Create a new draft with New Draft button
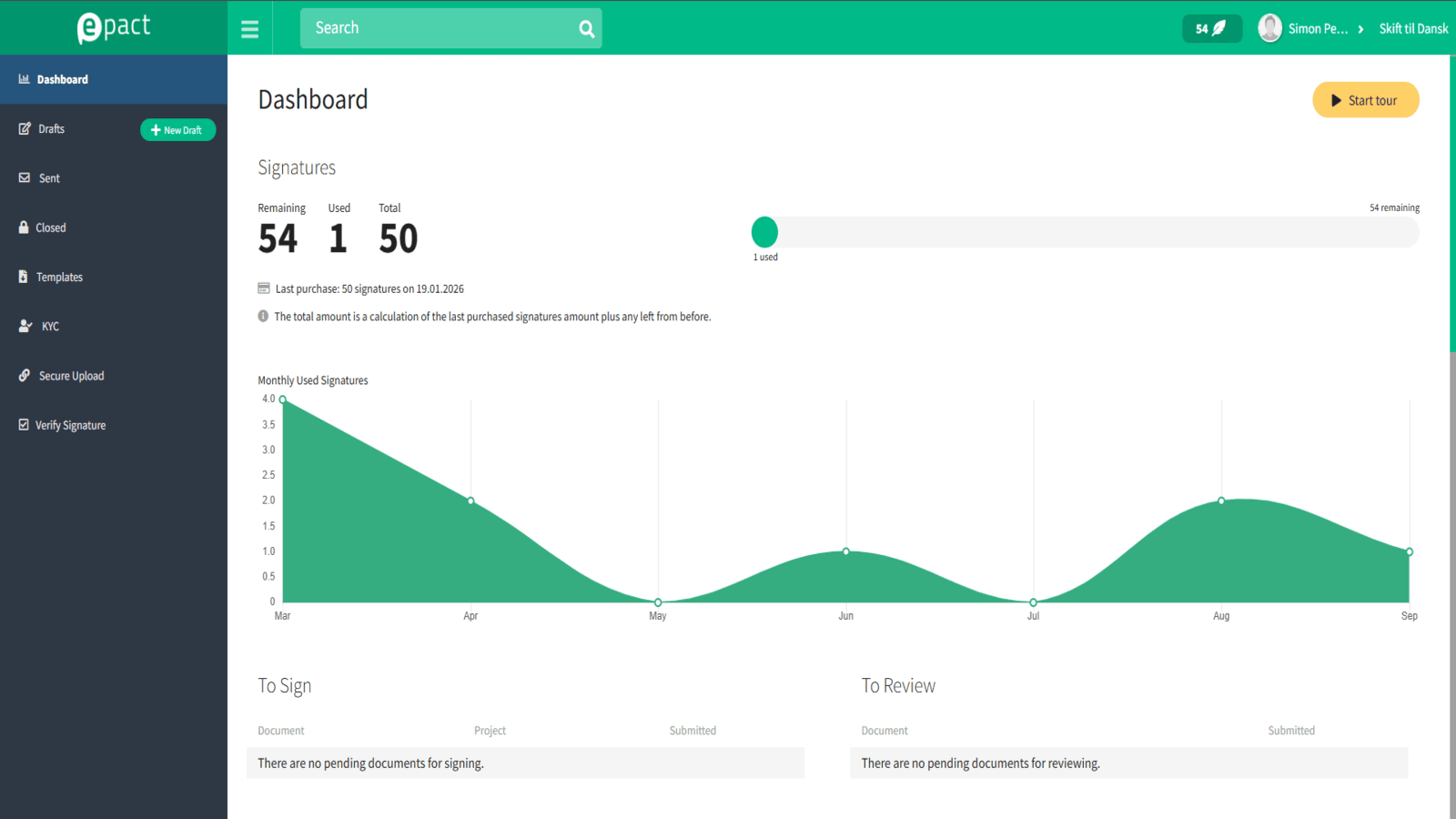 (x=177, y=130)
